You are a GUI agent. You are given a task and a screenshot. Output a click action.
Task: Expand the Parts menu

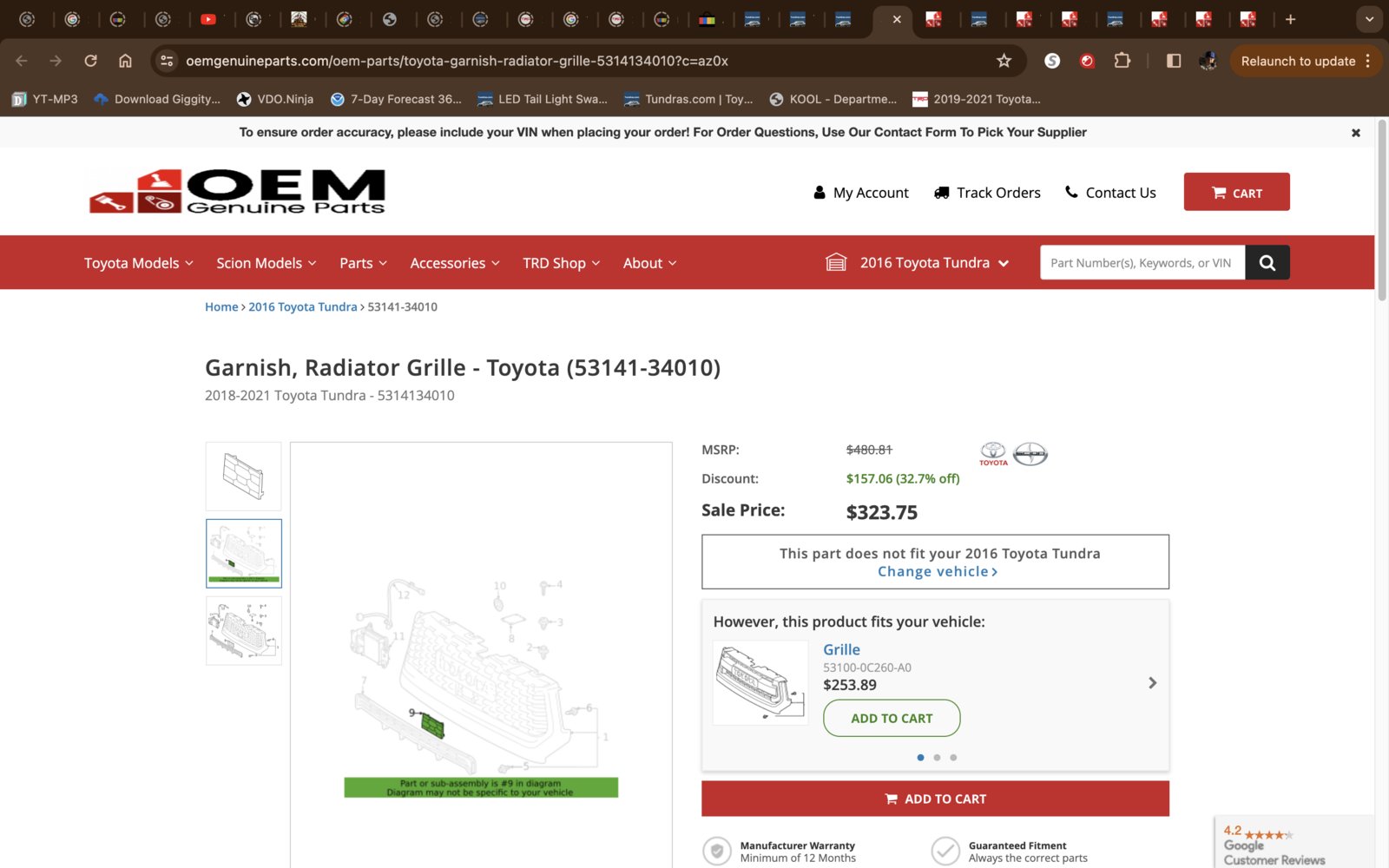coord(363,263)
